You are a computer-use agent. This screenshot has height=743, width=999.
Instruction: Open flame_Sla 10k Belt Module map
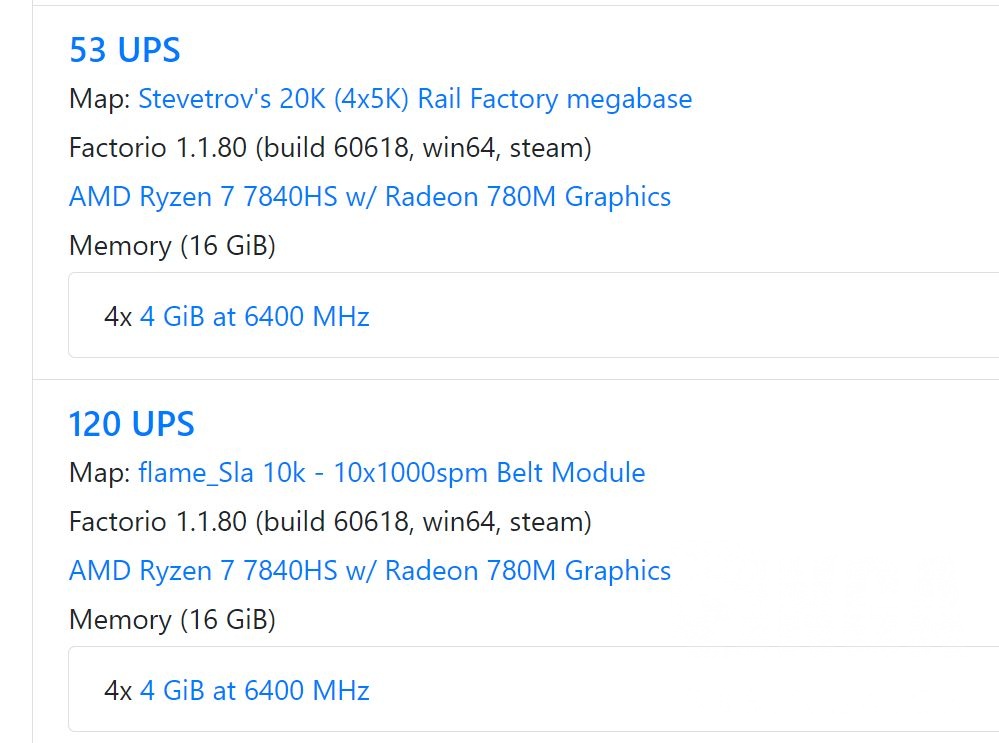tap(392, 472)
